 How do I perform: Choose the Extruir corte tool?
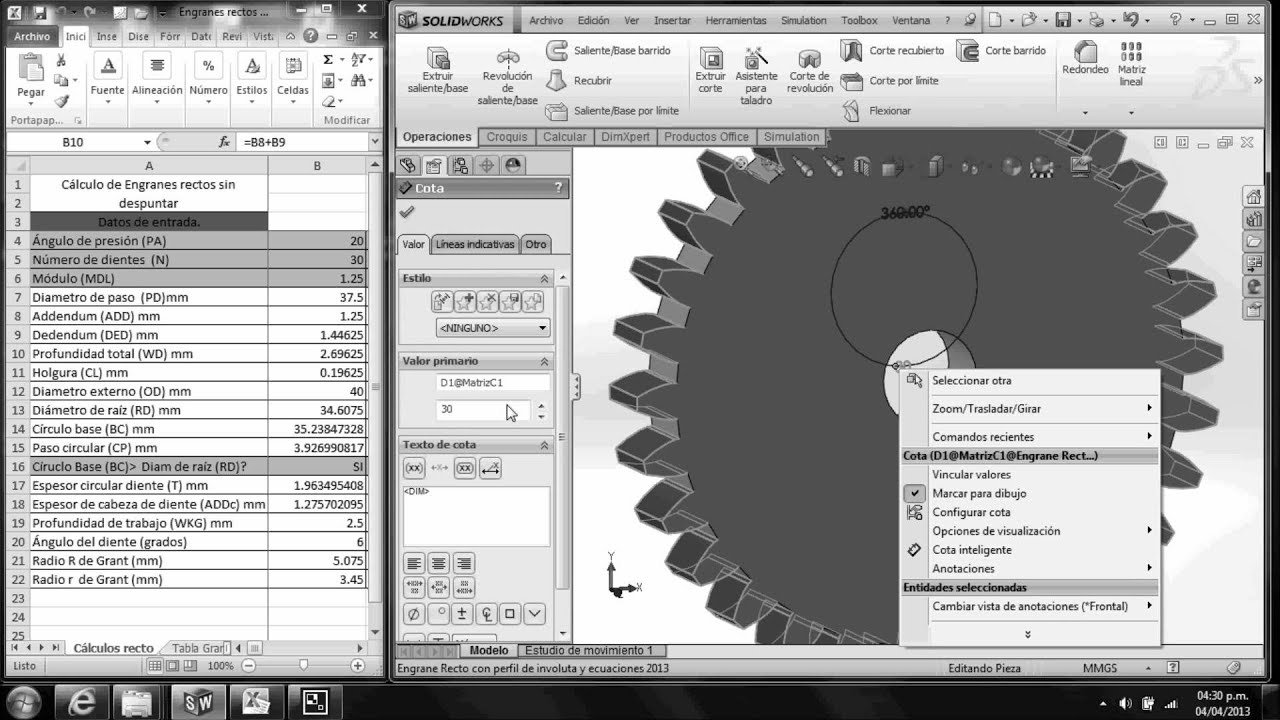click(711, 69)
